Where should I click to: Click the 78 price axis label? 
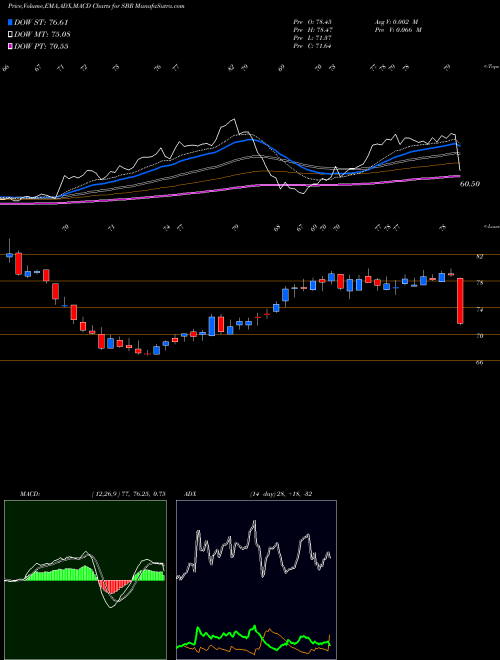(x=479, y=283)
